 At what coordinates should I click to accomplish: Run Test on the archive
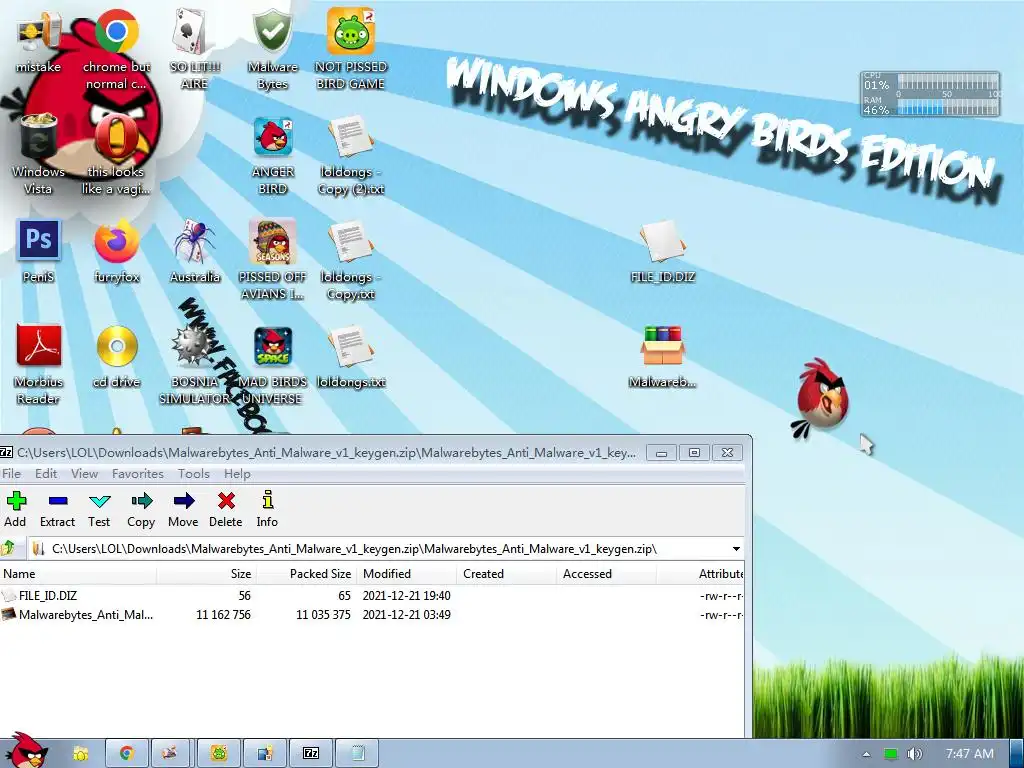point(99,509)
